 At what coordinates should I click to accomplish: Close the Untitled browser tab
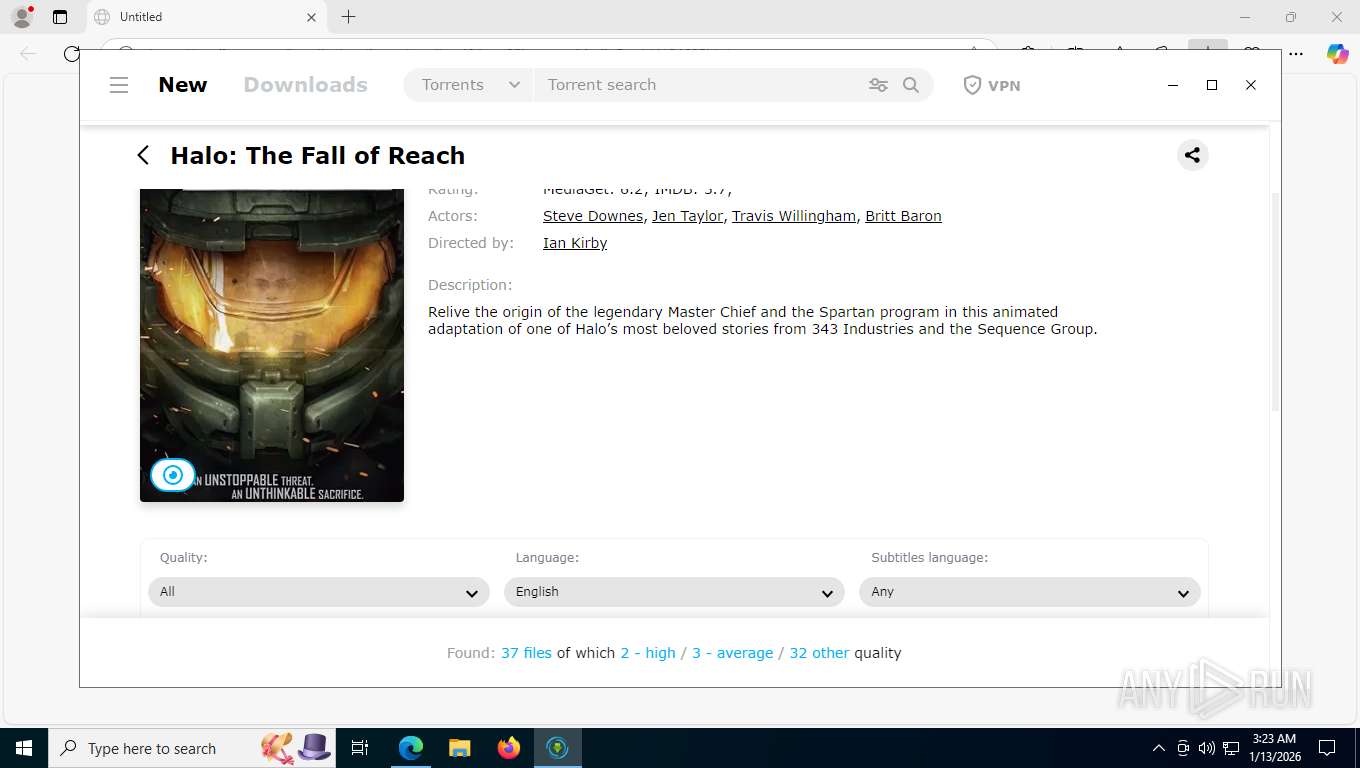[311, 17]
